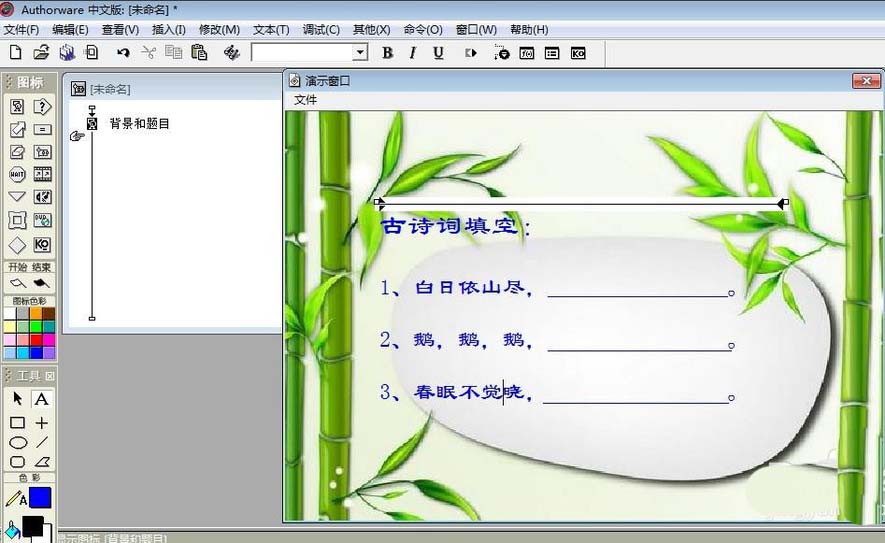Select the DVD icon in palette
The width and height of the screenshot is (885, 543).
[42, 220]
